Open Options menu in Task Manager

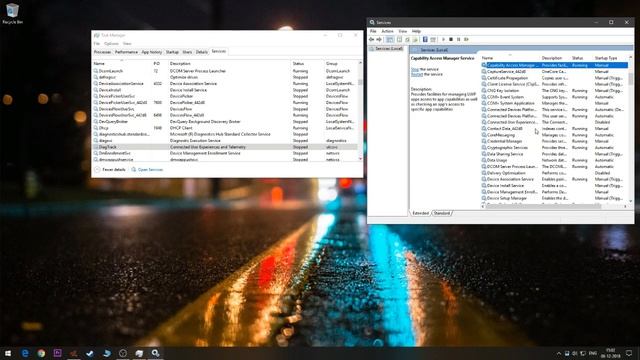click(111, 44)
